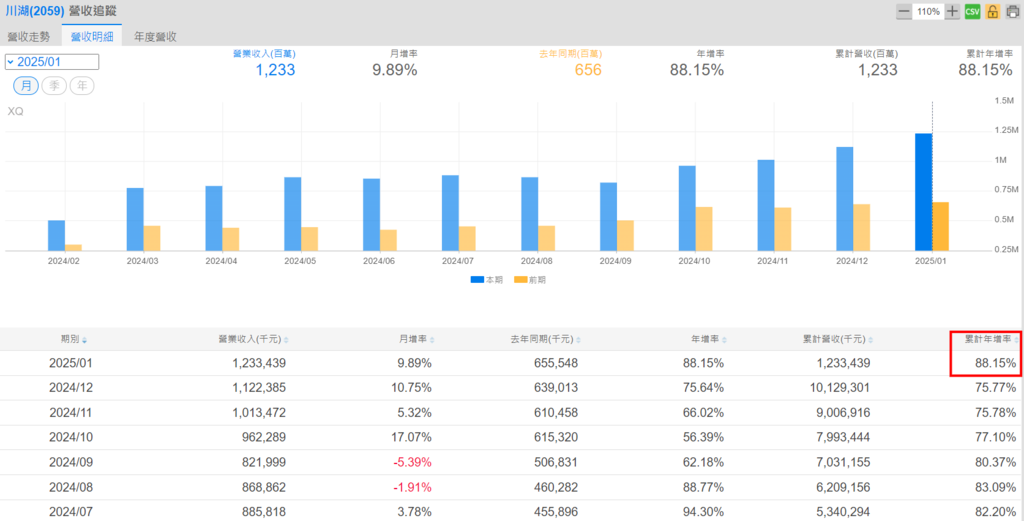Click the orange 2025/01 prior-year bar
This screenshot has width=1024, height=521.
(940, 227)
